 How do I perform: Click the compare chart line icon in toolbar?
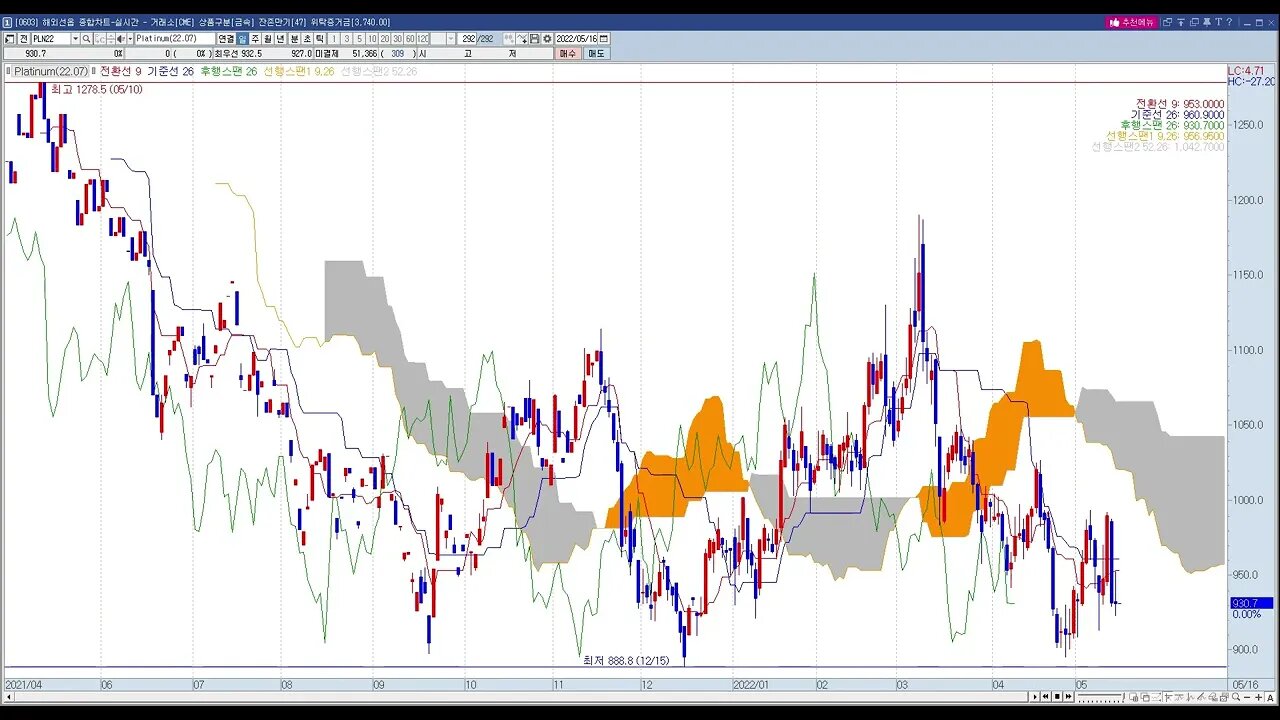(x=522, y=38)
